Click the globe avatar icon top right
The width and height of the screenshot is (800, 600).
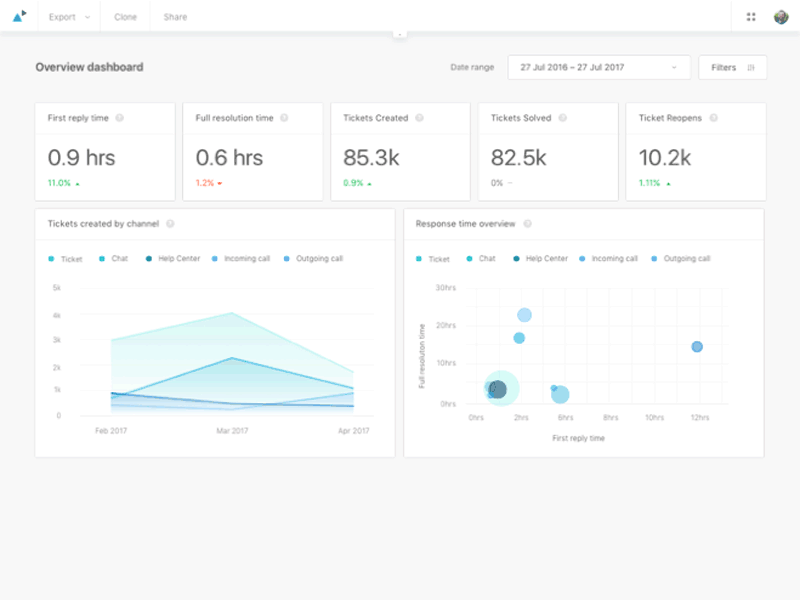779,16
